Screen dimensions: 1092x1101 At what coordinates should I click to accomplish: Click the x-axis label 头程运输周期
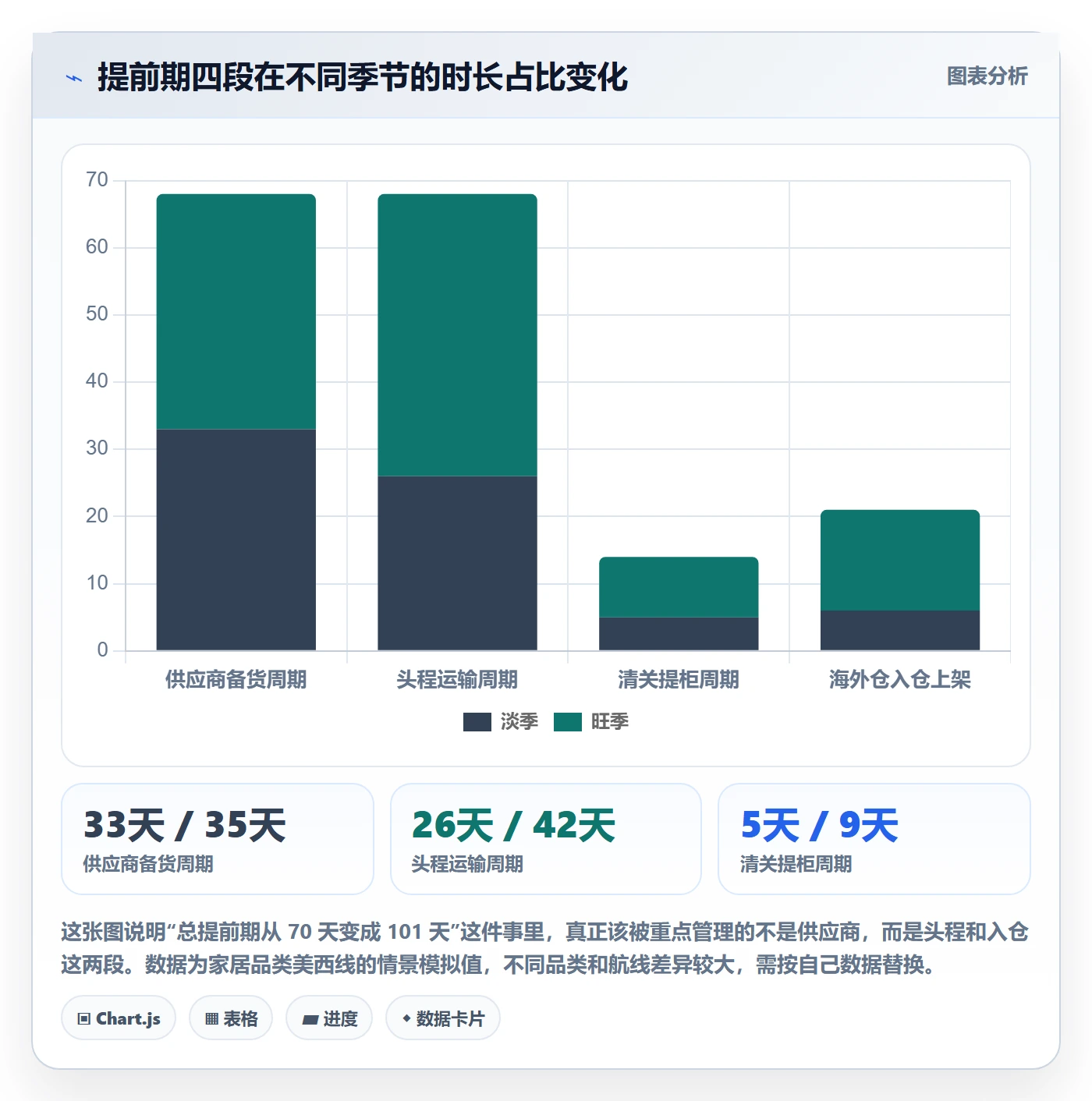pos(457,680)
